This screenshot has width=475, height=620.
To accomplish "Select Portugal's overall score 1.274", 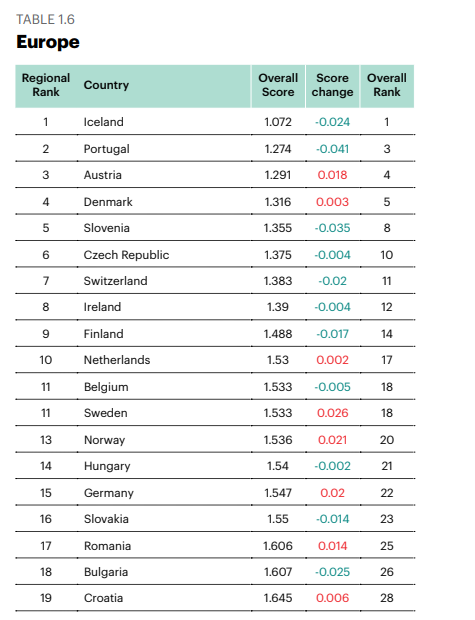I will (278, 149).
